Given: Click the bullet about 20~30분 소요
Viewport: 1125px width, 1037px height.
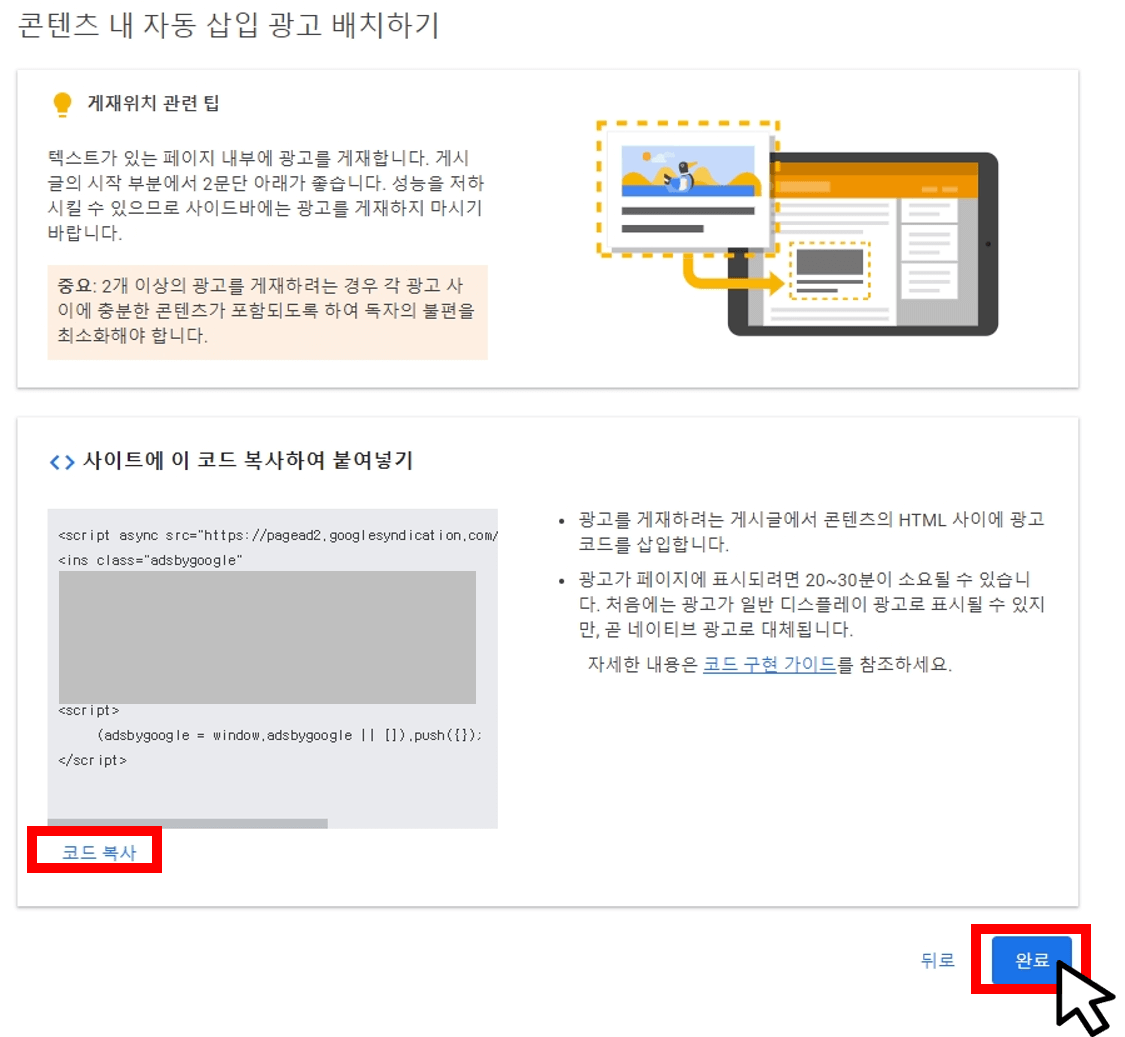Looking at the screenshot, I should point(811,604).
